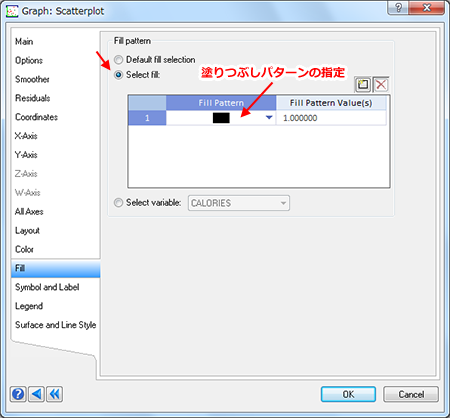Open help with the blue question mark icon
The width and height of the screenshot is (450, 418).
tap(18, 394)
